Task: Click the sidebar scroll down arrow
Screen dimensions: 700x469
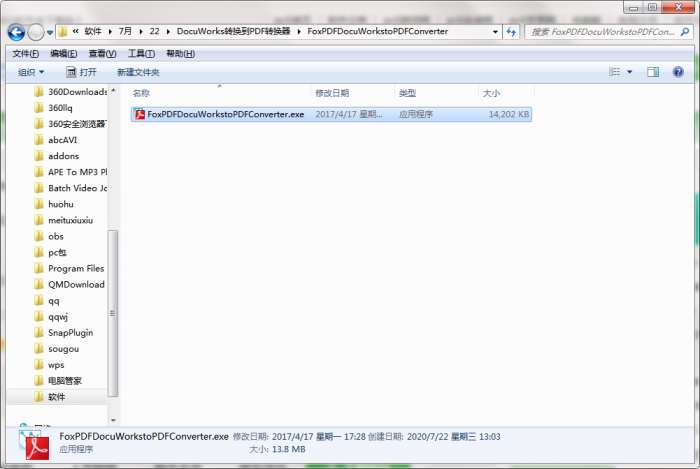Action: pos(113,420)
